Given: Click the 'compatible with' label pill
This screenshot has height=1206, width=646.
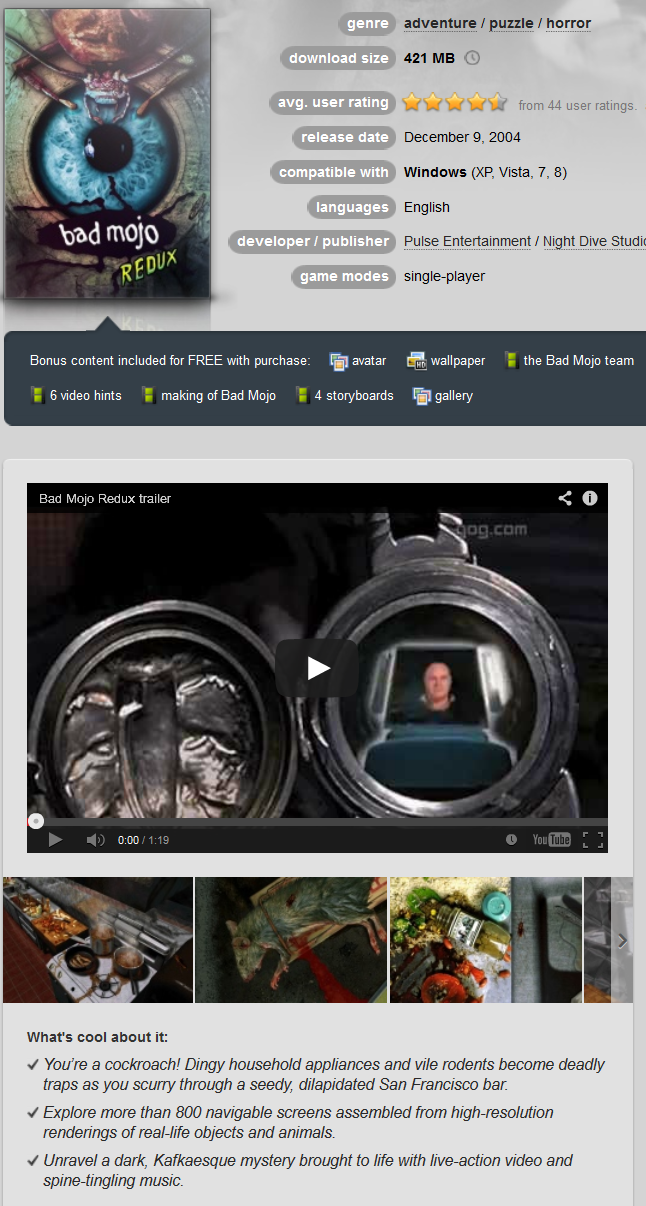Looking at the screenshot, I should click(333, 172).
